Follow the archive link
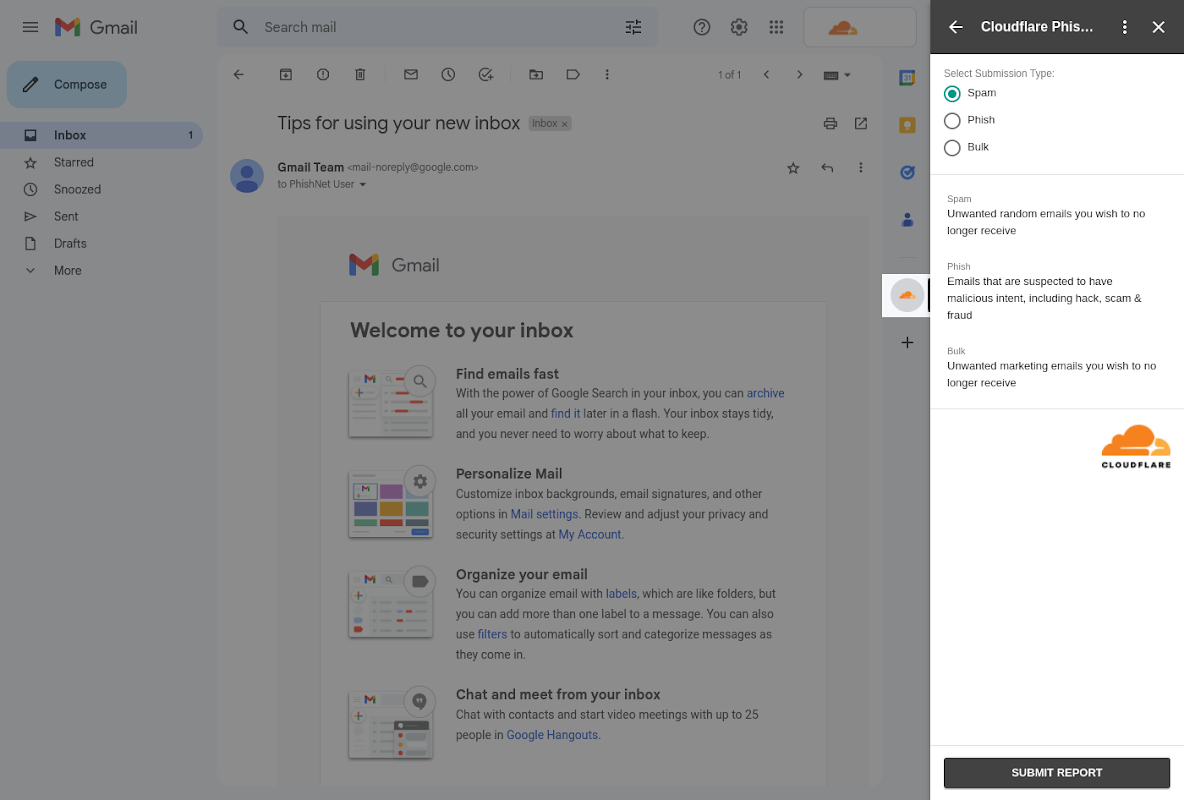This screenshot has width=1184, height=800. pos(766,394)
